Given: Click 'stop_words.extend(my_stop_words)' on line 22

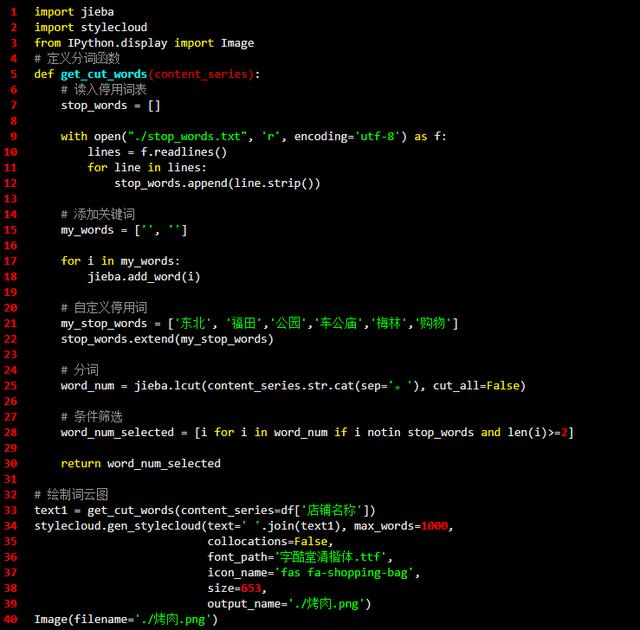Looking at the screenshot, I should coord(167,339).
